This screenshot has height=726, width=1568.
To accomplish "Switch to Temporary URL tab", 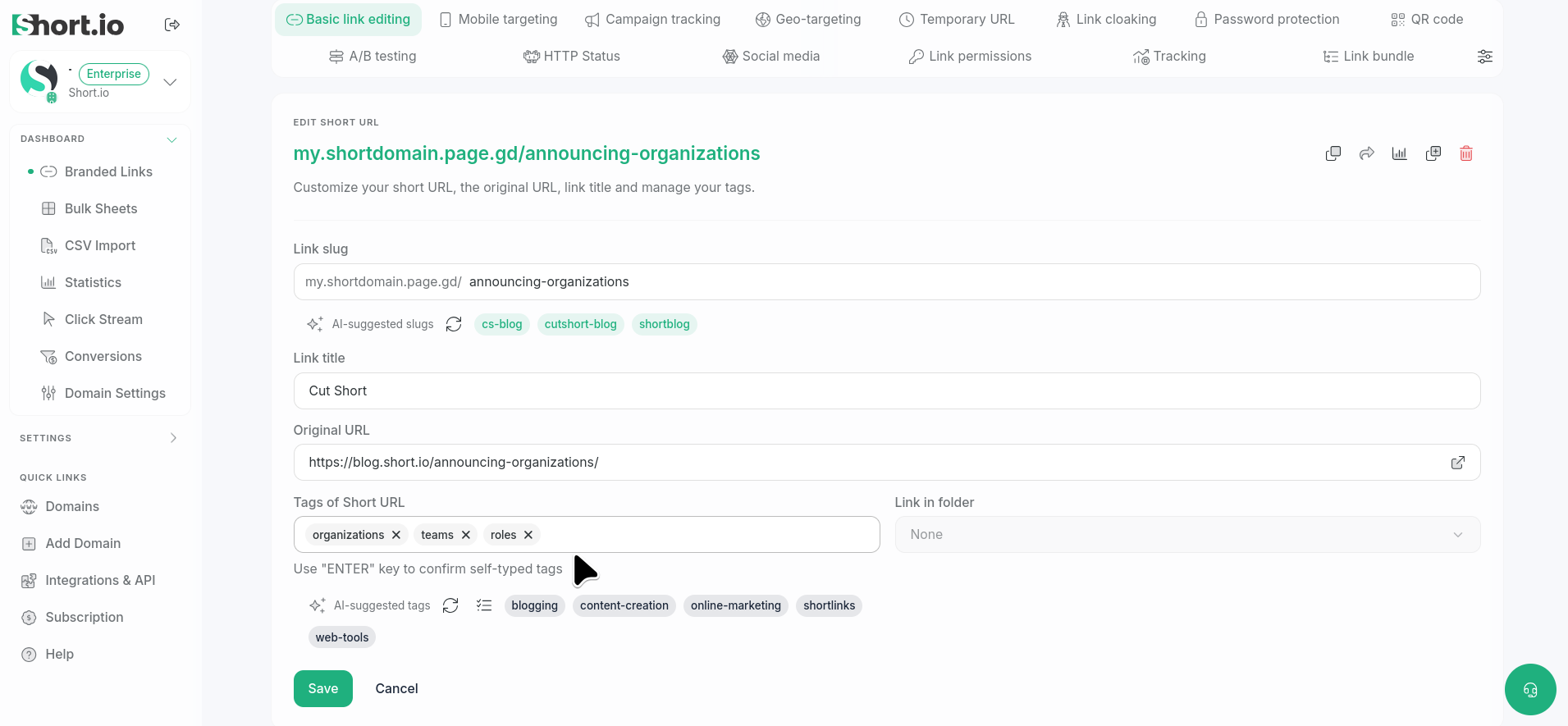I will pos(957,20).
